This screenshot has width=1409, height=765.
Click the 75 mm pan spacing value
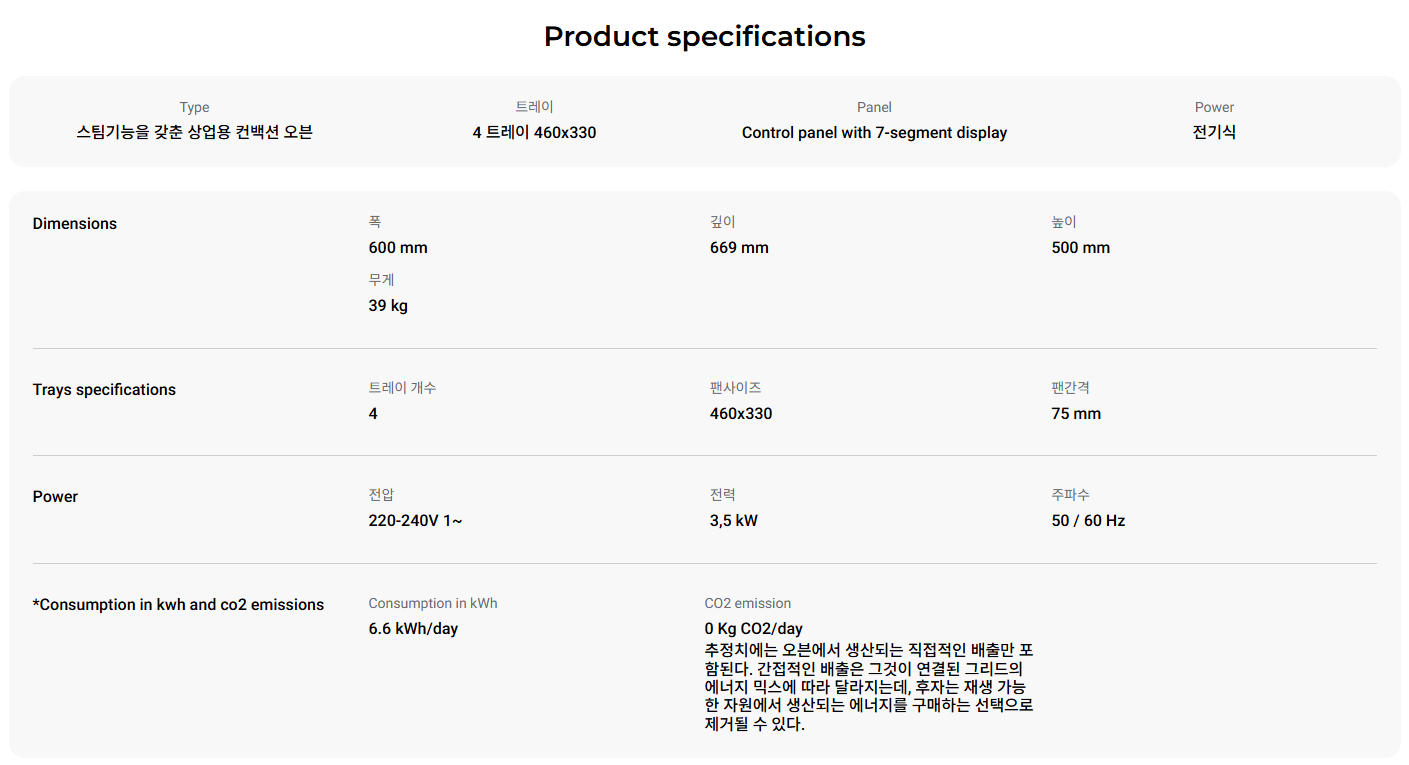(x=1076, y=414)
